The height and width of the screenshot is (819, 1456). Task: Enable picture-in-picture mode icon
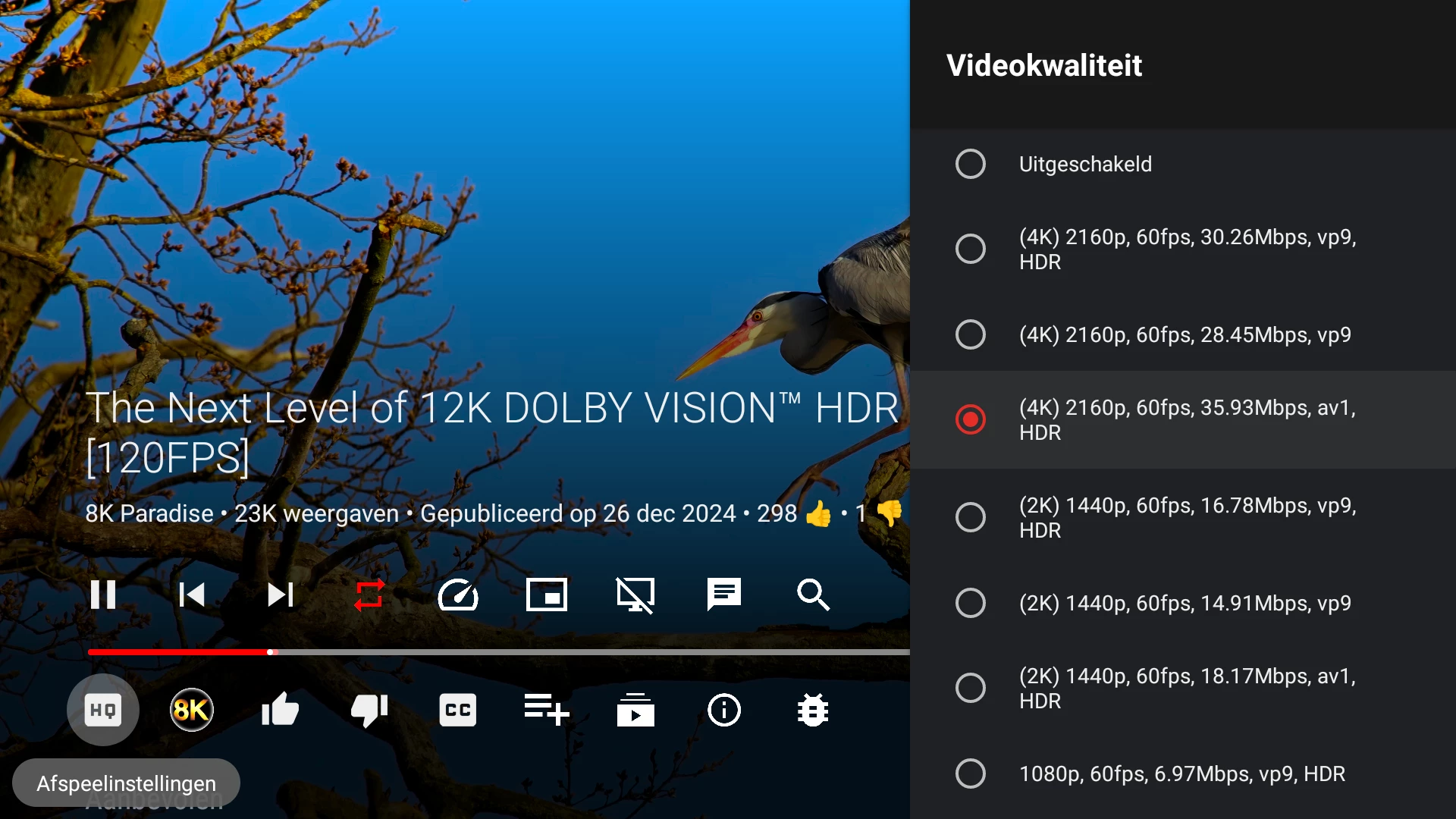coord(547,595)
